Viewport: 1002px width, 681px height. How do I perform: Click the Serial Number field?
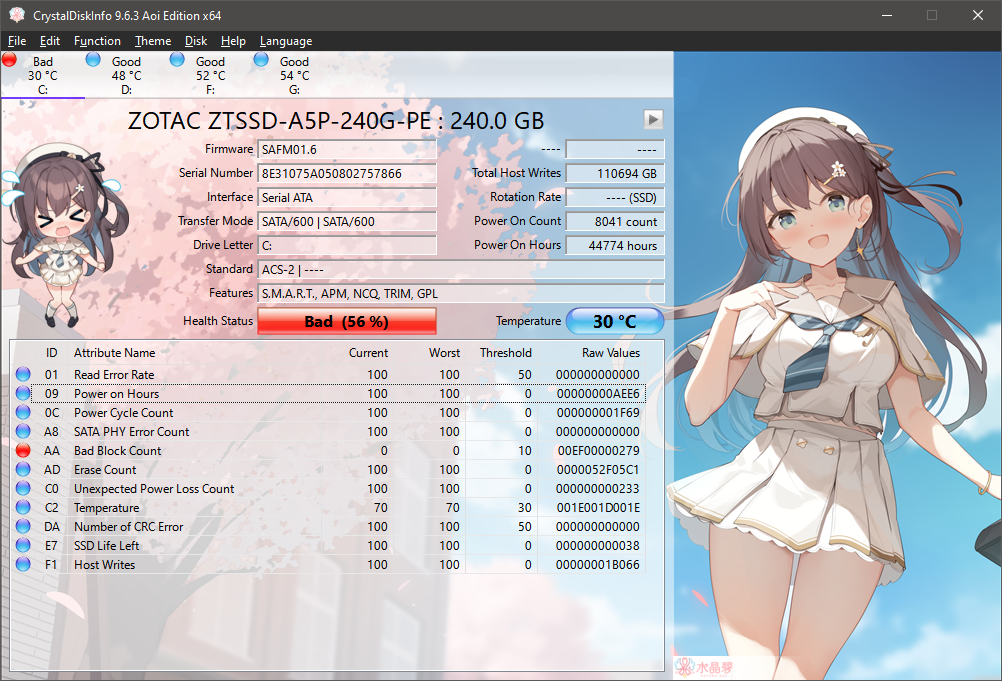(x=347, y=174)
